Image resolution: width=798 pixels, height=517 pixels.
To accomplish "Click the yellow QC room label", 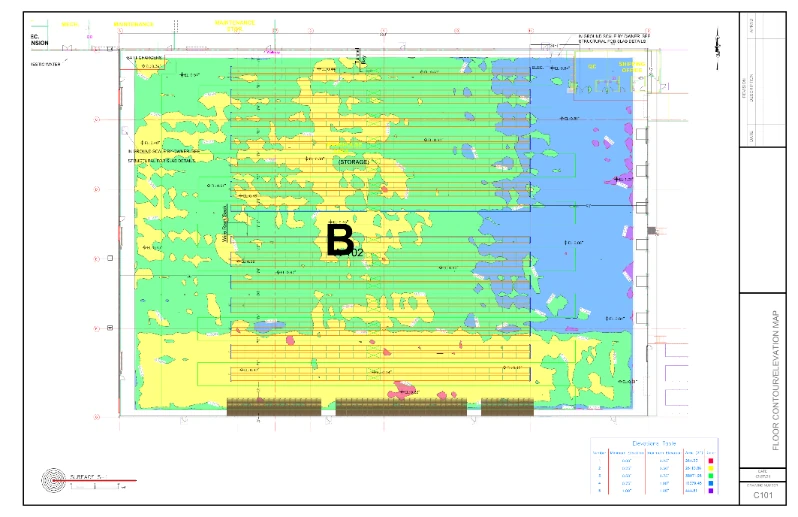I will 592,67.
